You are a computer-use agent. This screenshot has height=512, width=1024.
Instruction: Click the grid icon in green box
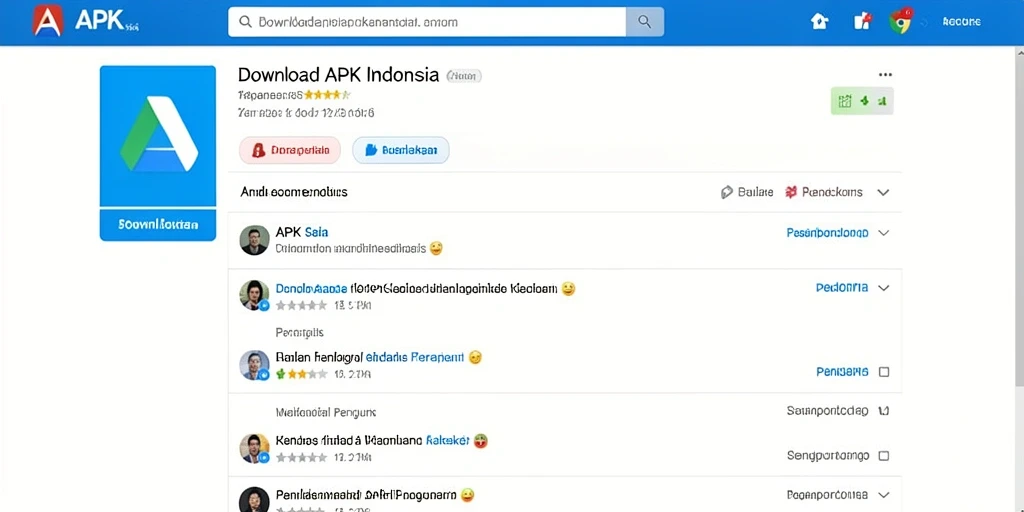845,101
